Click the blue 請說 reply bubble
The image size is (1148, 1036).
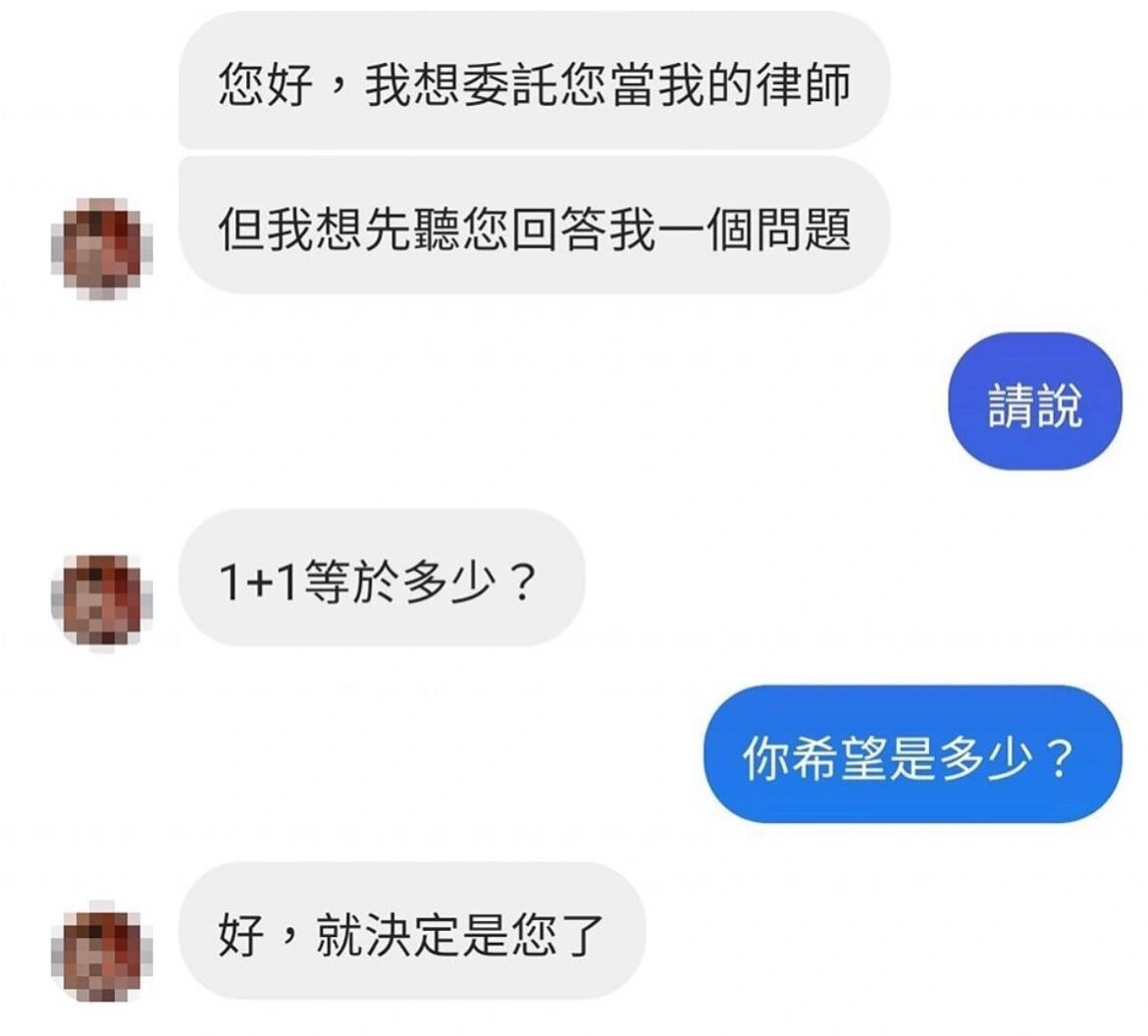1035,401
